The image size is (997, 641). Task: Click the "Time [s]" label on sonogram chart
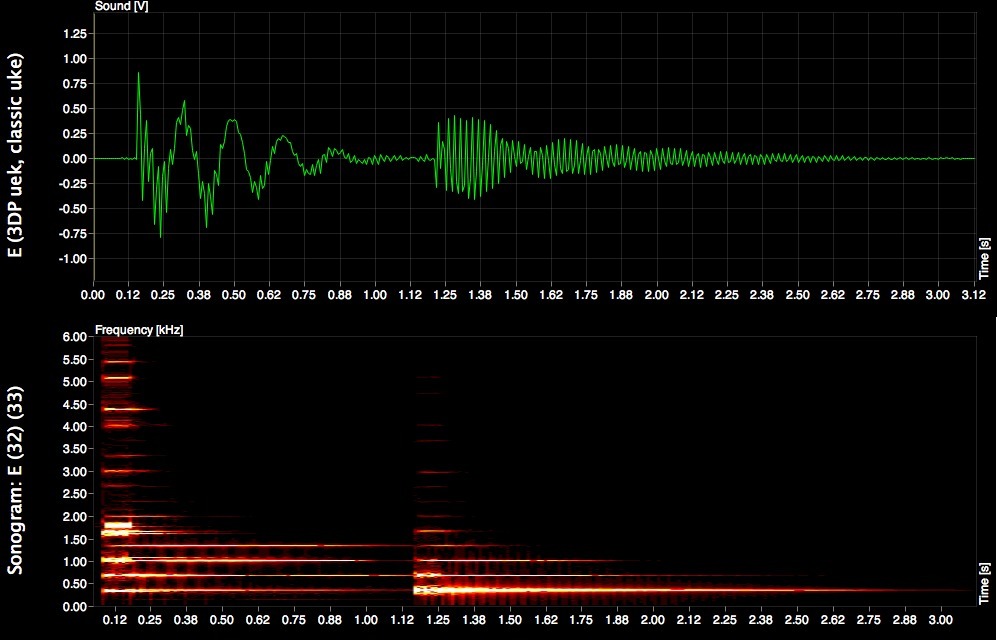984,582
